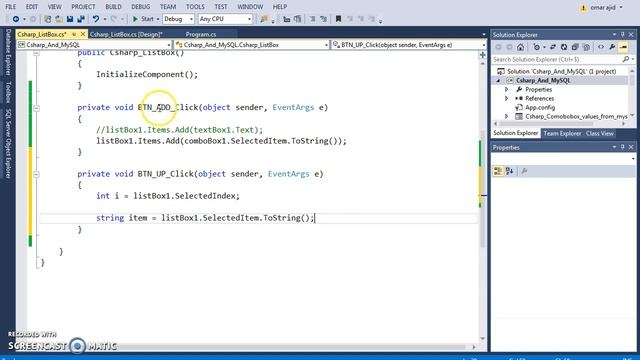Click the Navigate Backward toolbar icon
Screen dimensions: 640x360
pos(16,19)
